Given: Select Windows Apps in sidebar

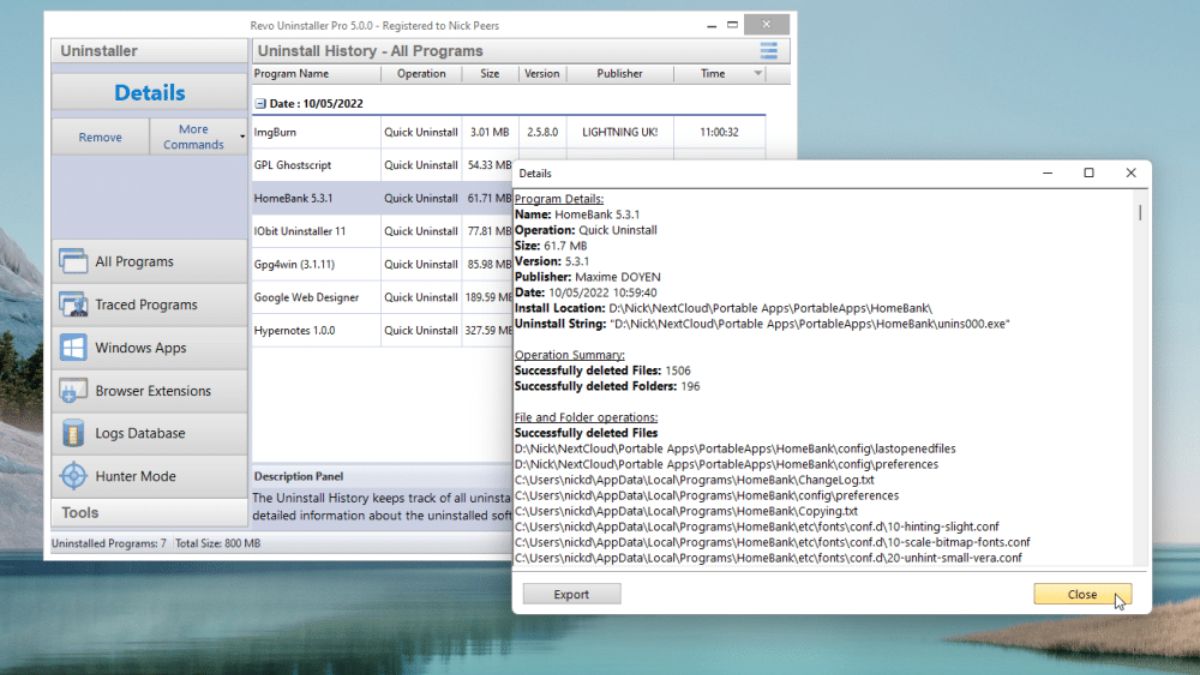Looking at the screenshot, I should (149, 348).
